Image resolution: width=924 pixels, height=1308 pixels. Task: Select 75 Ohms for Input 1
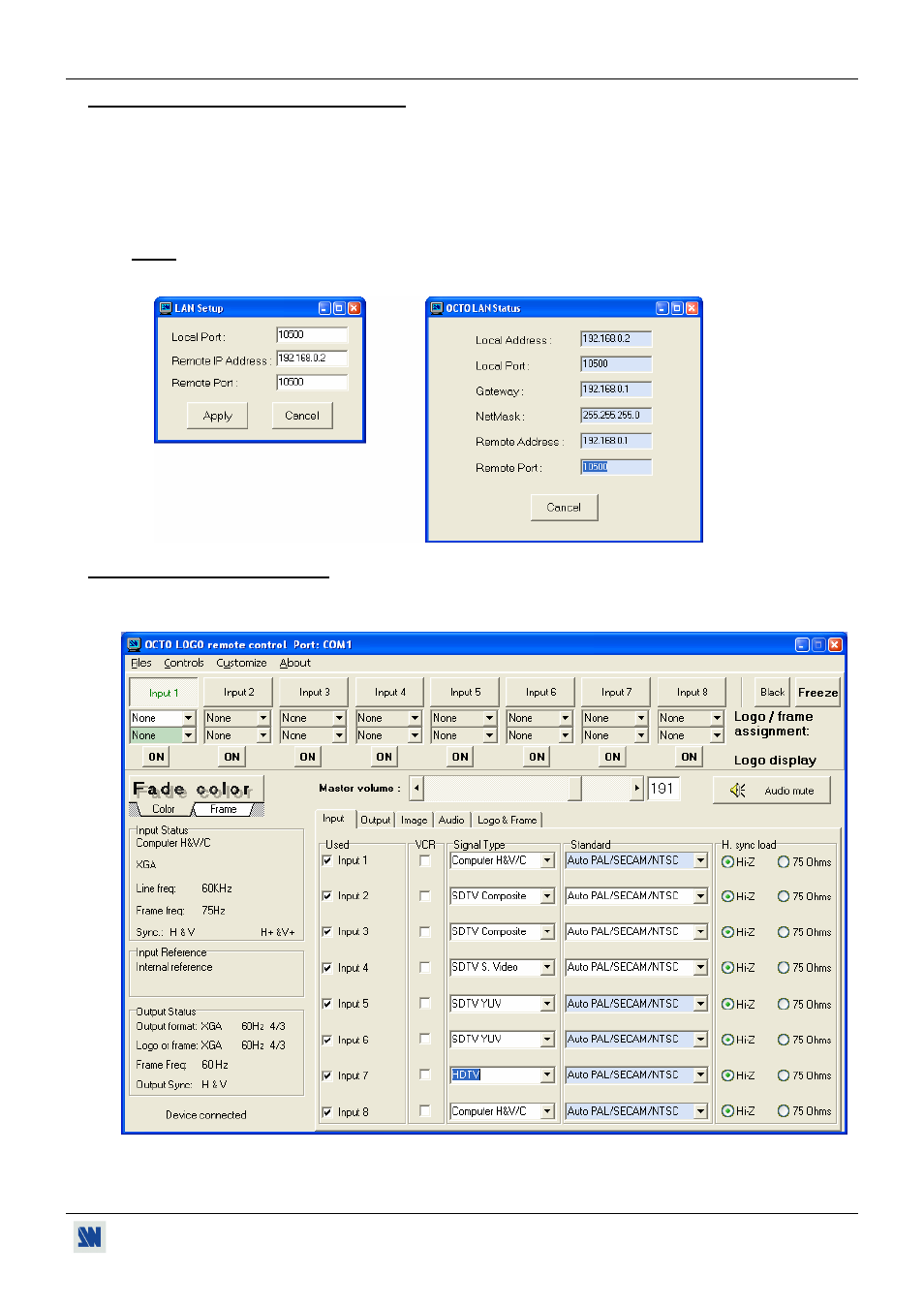click(x=784, y=862)
